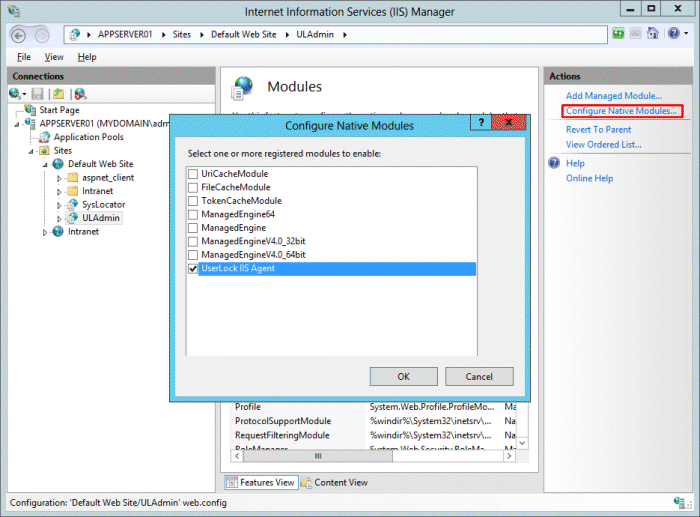Click the Modules feature globe icon

point(242,87)
